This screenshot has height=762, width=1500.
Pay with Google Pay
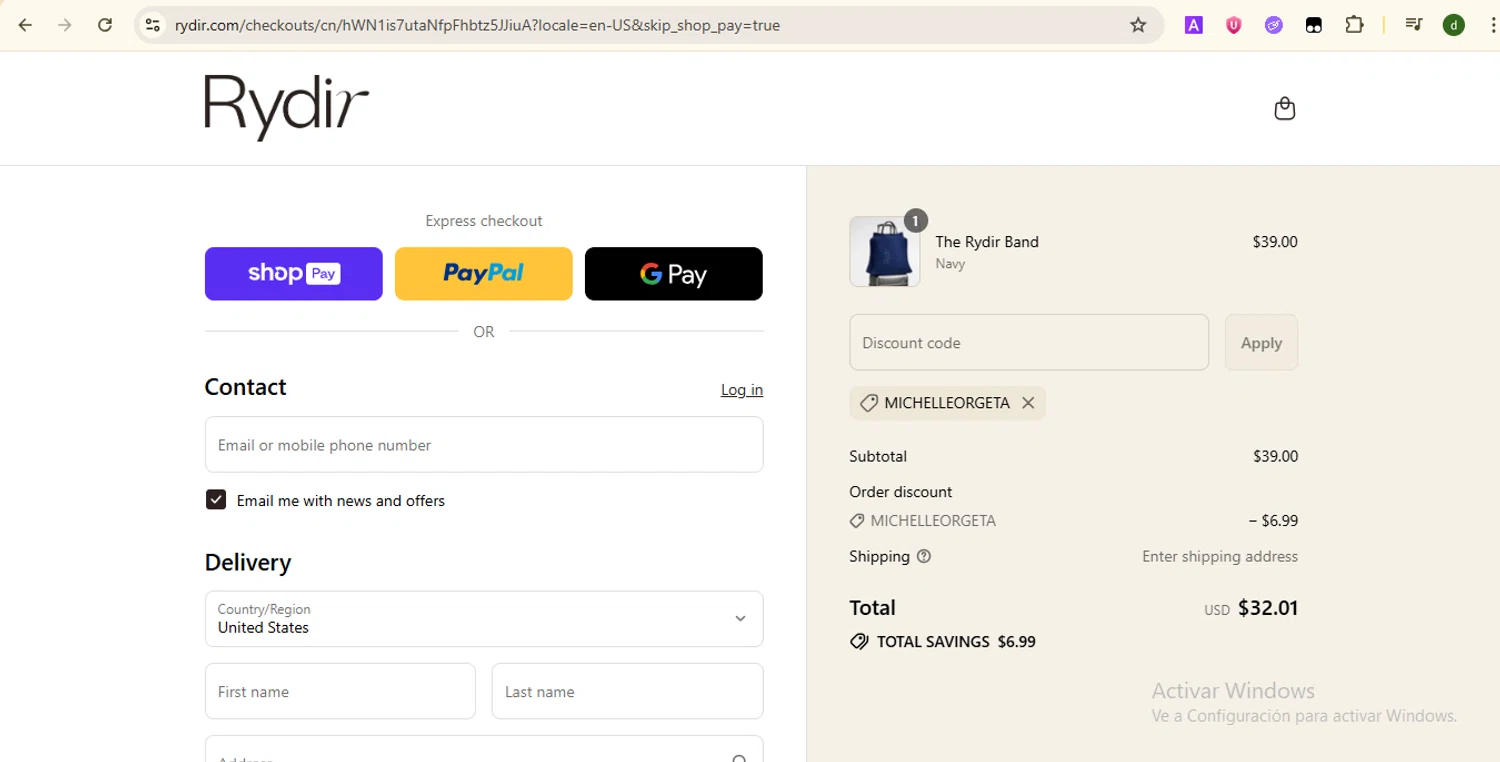tap(674, 274)
